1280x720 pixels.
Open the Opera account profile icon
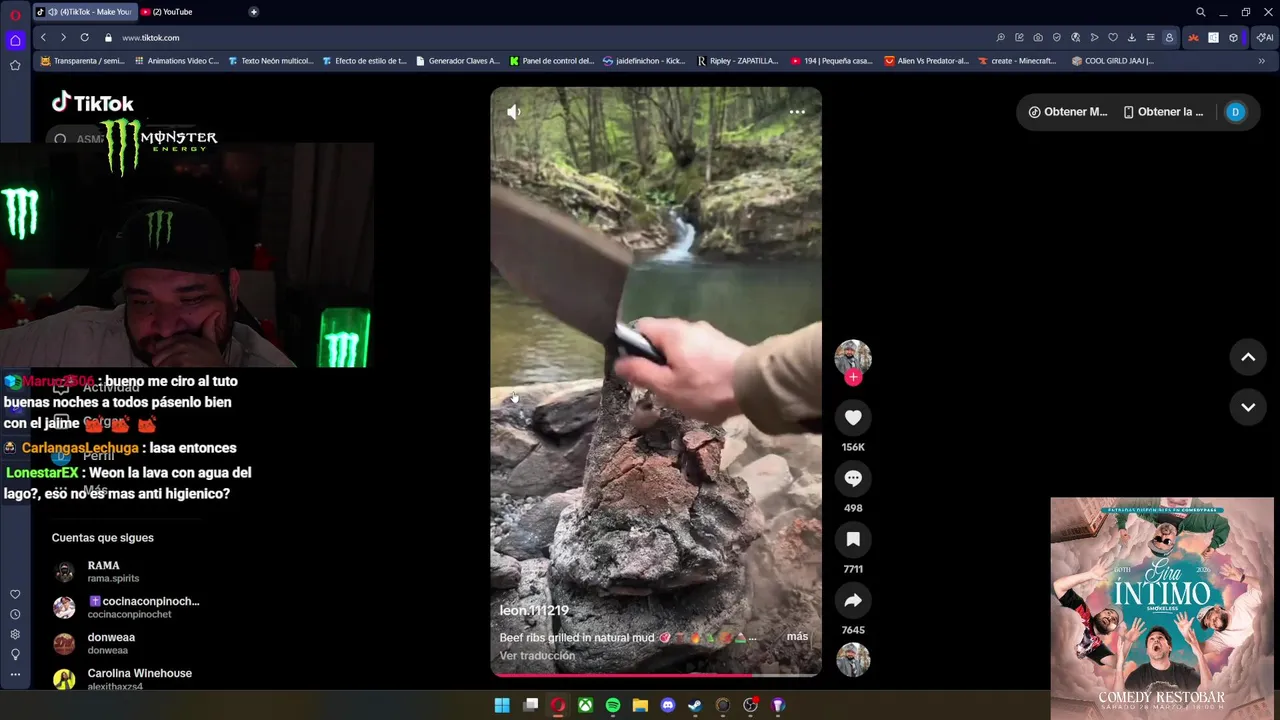click(1169, 38)
